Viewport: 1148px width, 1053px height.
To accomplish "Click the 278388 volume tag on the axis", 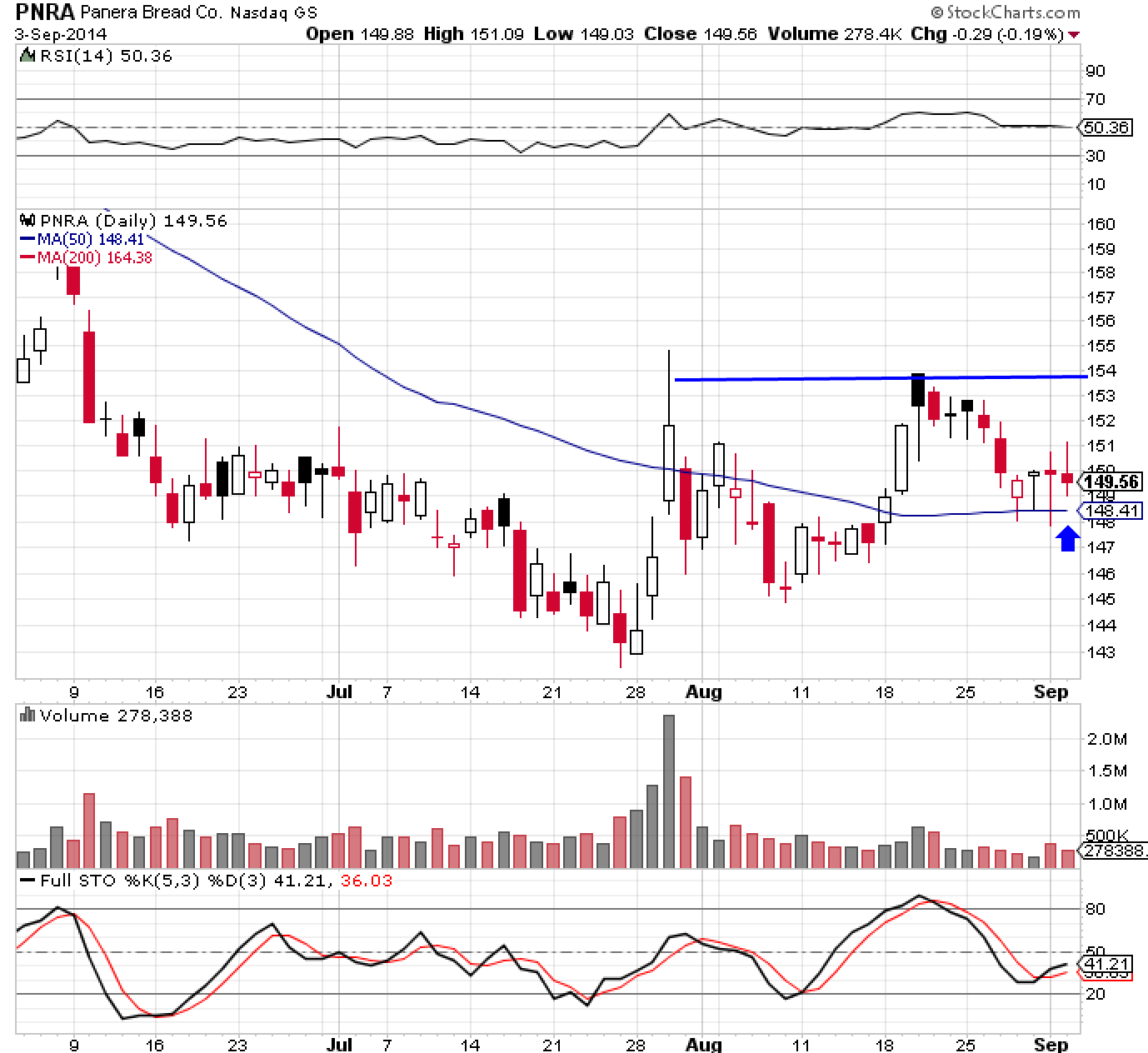I will click(x=1111, y=851).
